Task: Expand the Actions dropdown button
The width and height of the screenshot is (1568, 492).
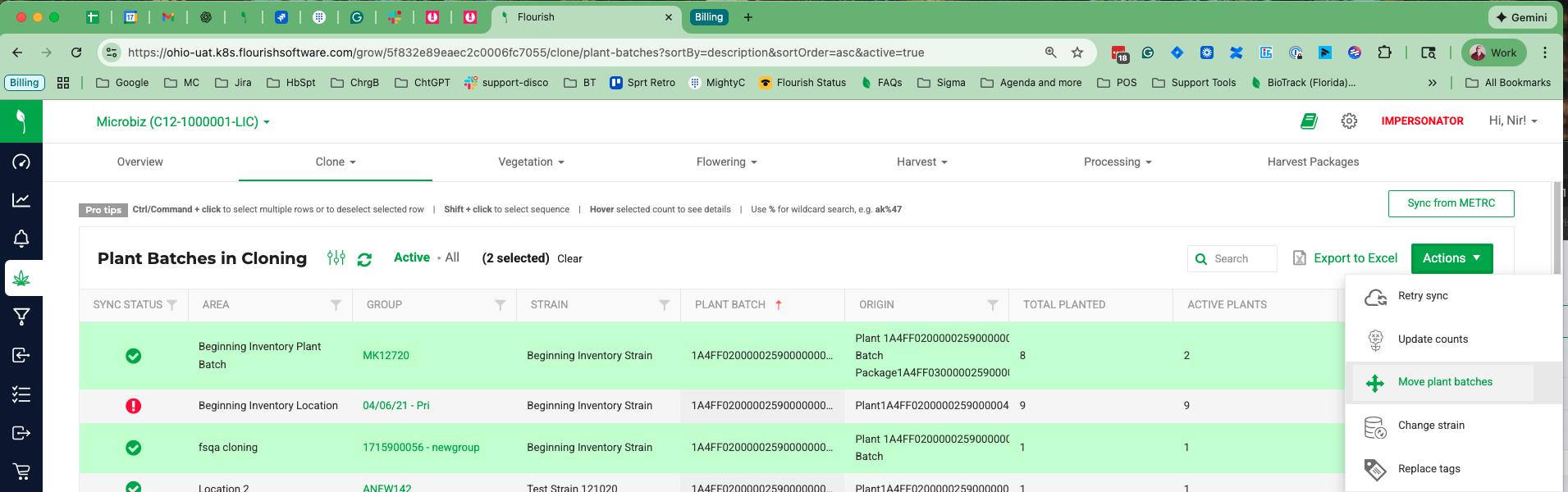Action: [1451, 258]
